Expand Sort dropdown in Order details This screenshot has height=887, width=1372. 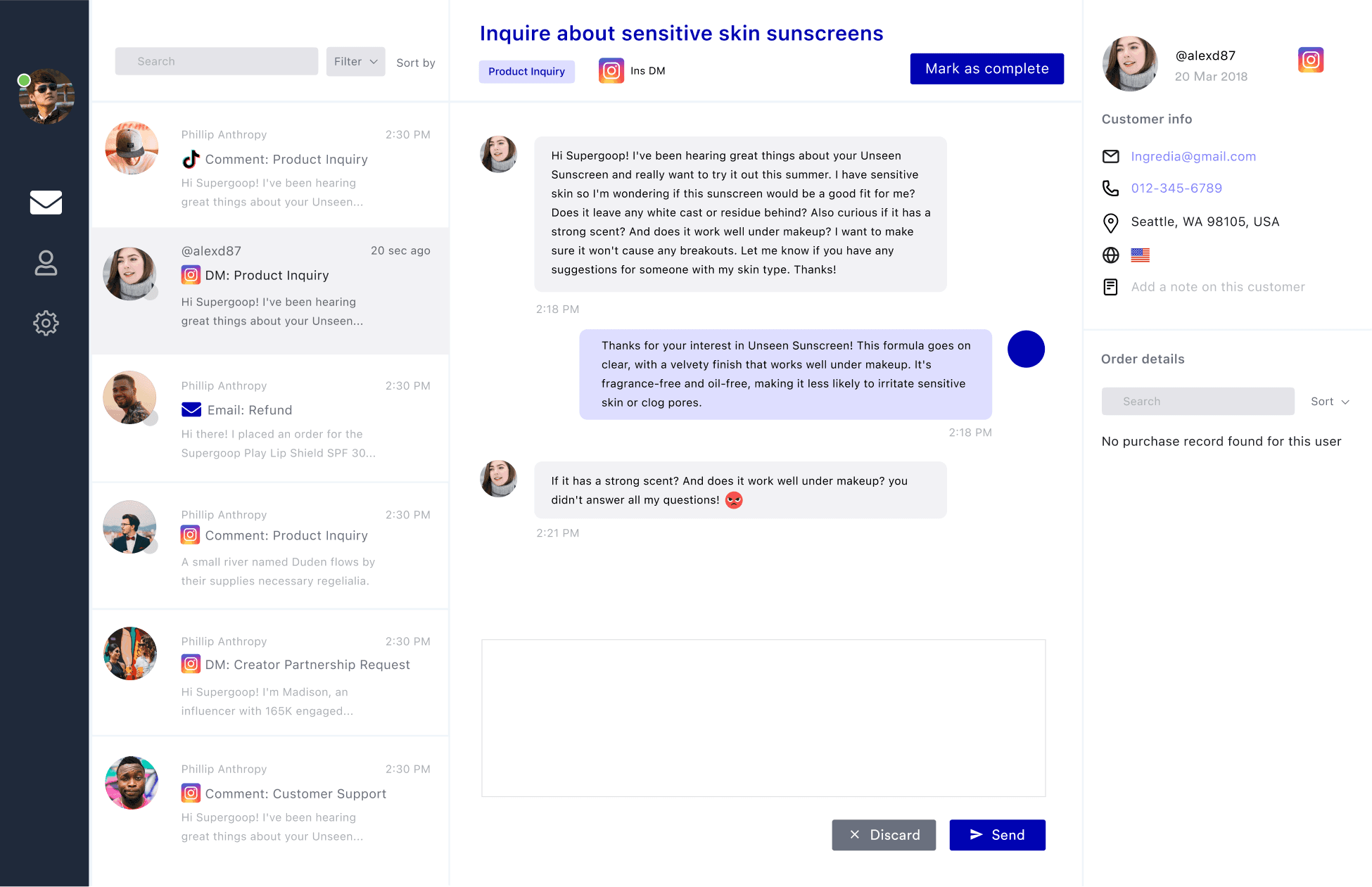coord(1329,402)
